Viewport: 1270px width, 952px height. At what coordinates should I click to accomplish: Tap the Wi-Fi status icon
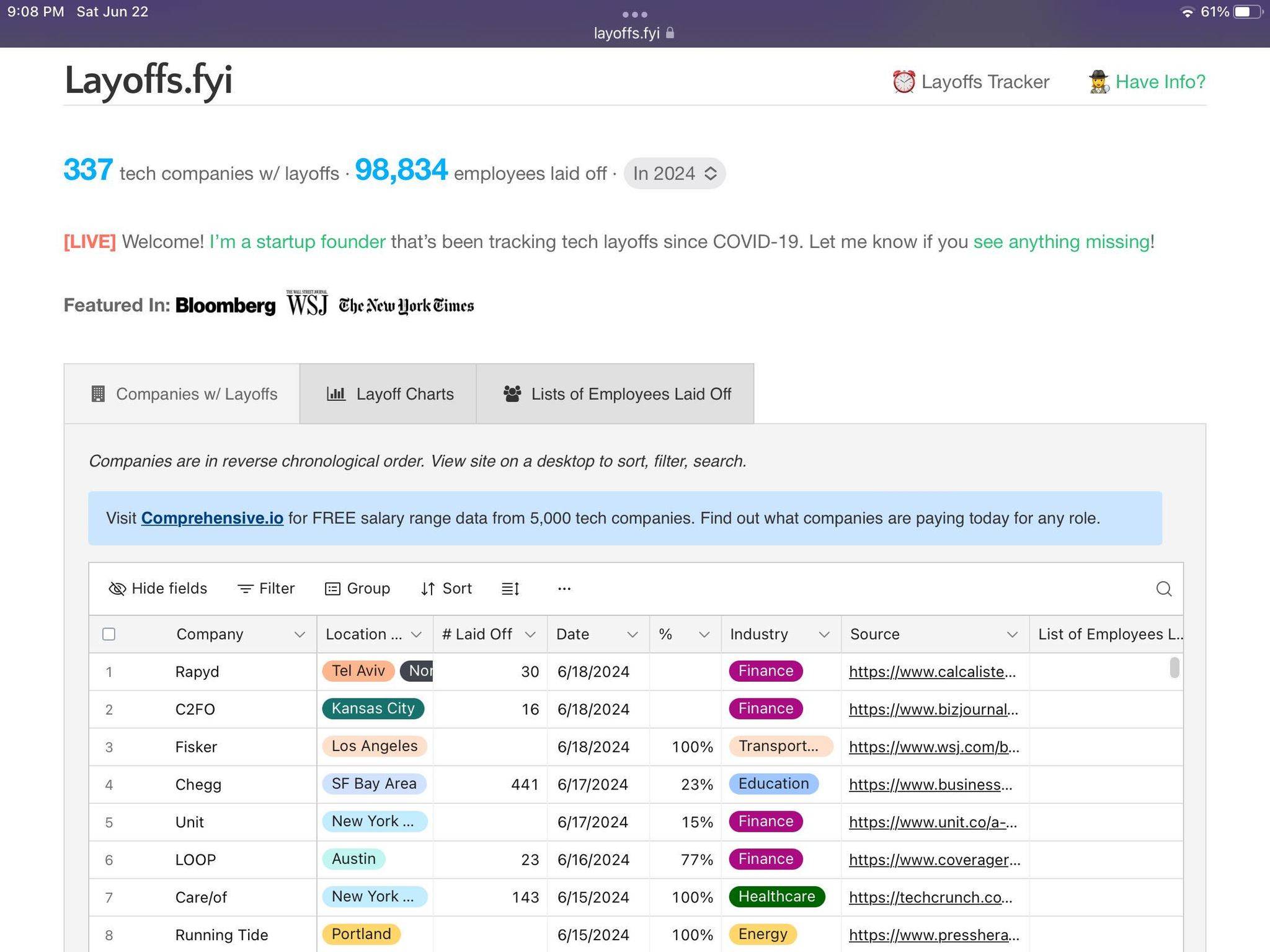[1187, 12]
